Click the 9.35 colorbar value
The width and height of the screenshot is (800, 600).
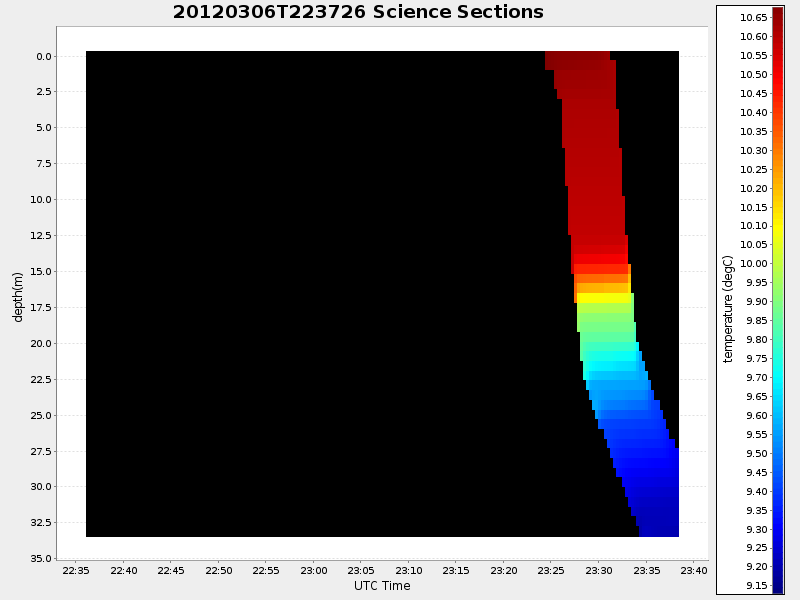(x=757, y=510)
